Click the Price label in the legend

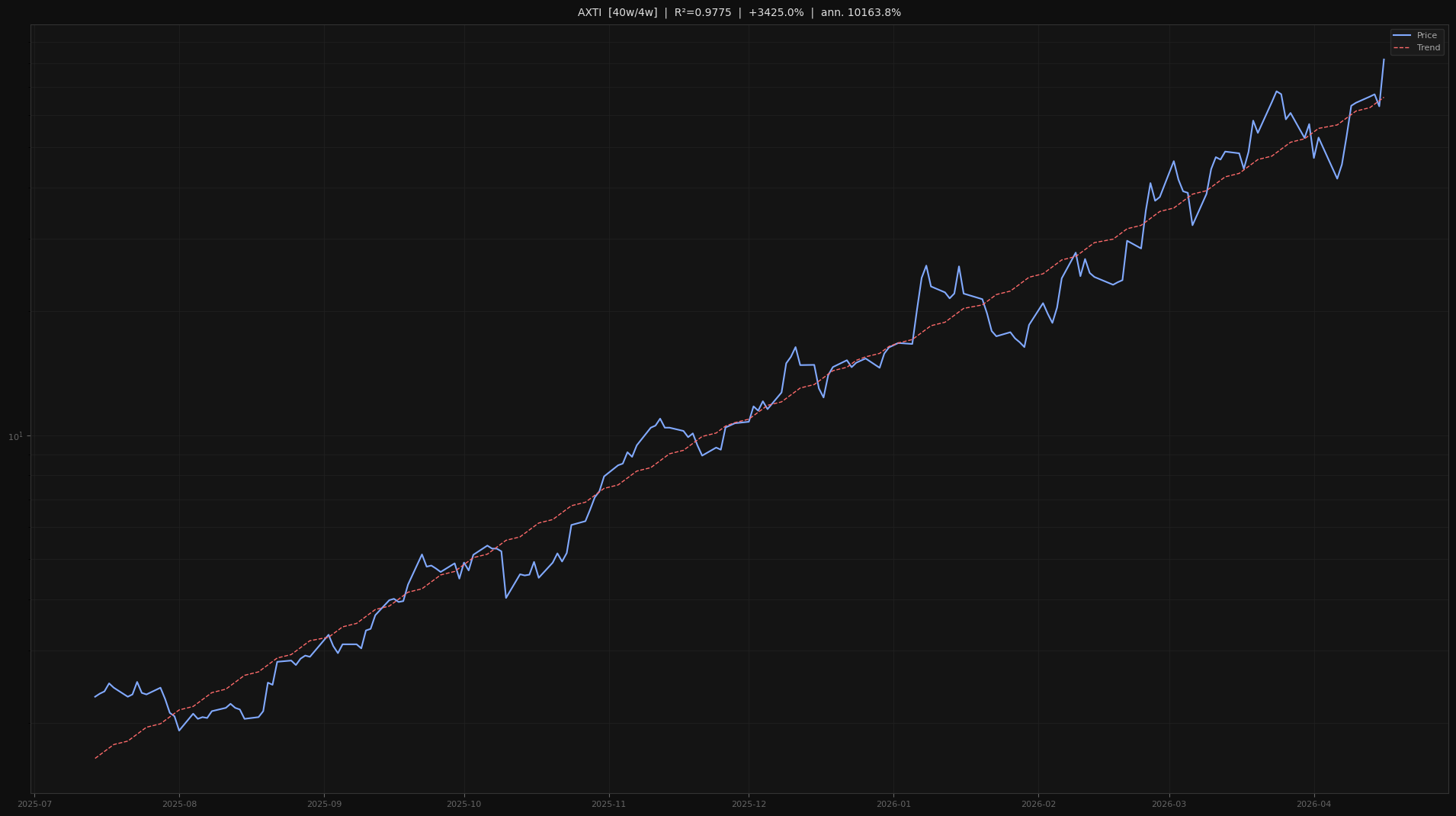click(x=1426, y=36)
